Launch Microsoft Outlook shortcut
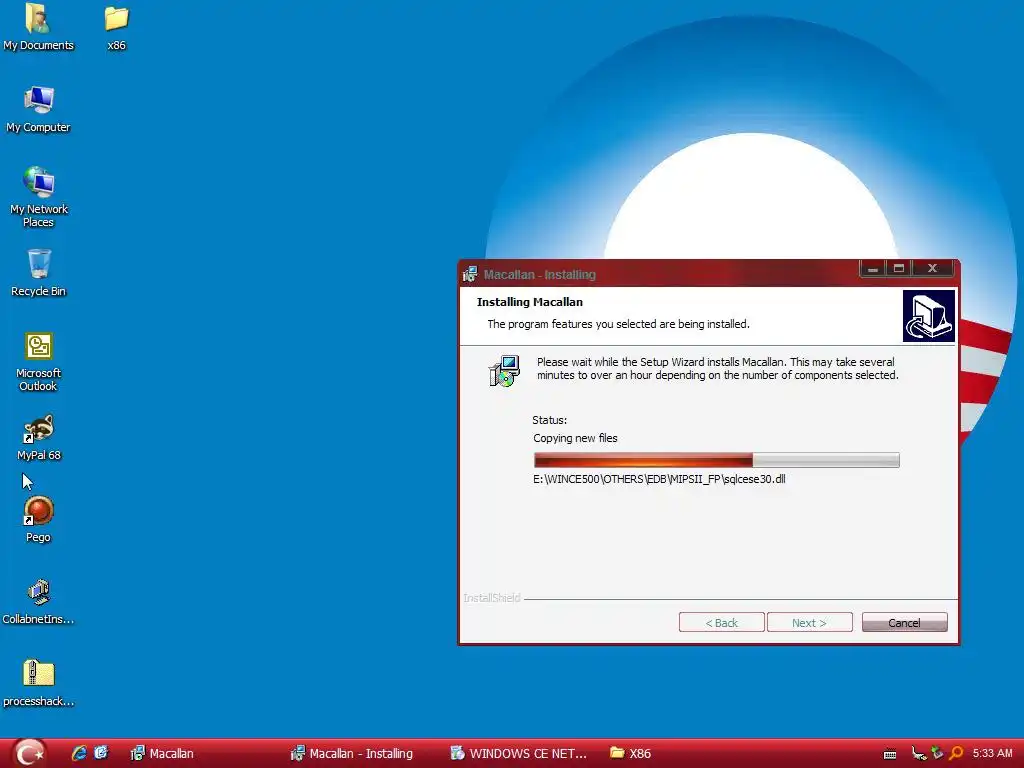Image resolution: width=1024 pixels, height=768 pixels. click(39, 361)
